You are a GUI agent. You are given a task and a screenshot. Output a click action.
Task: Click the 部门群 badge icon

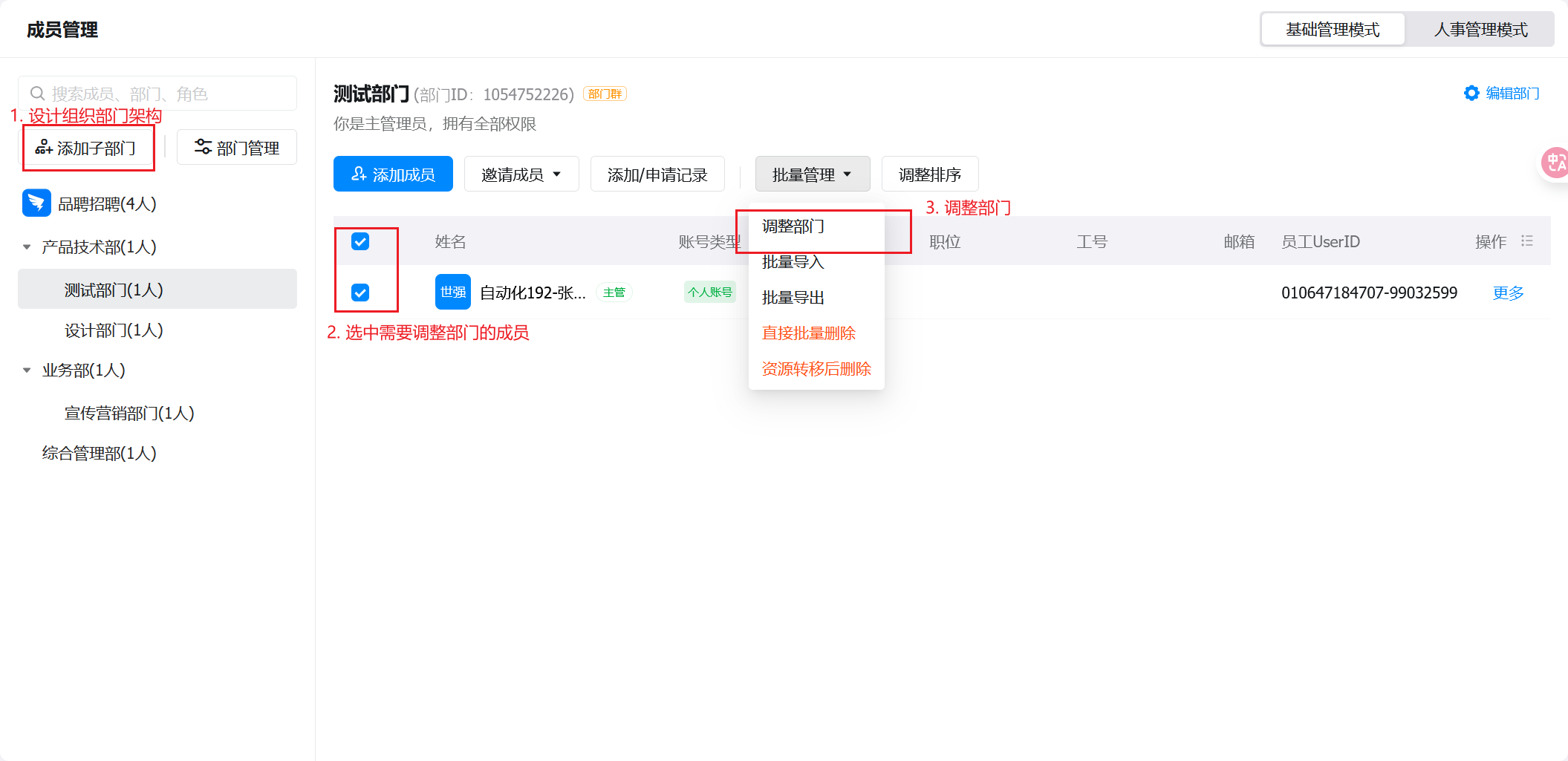click(x=605, y=94)
